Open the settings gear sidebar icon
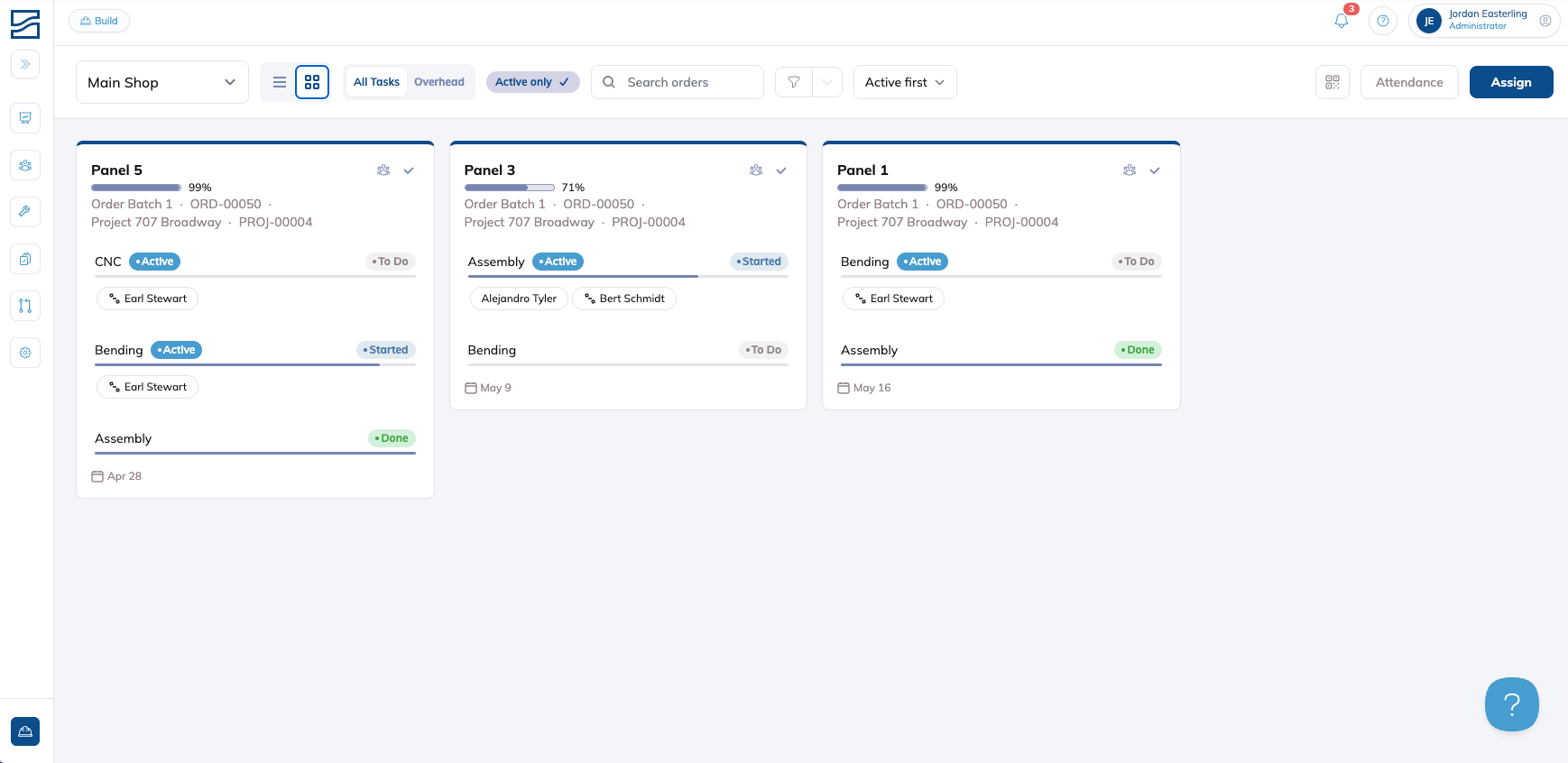 coord(25,353)
